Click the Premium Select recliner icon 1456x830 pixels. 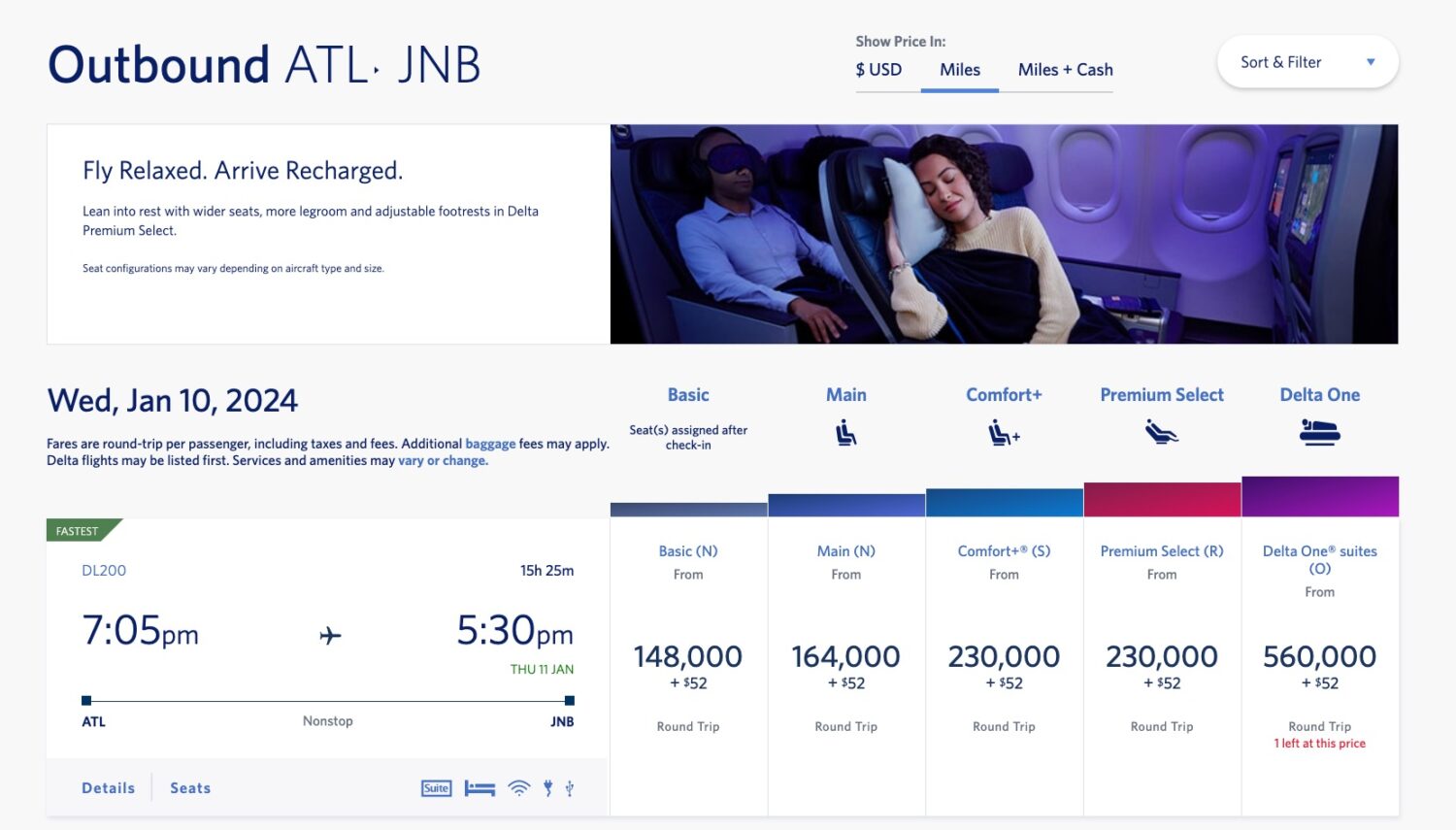pyautogui.click(x=1162, y=433)
